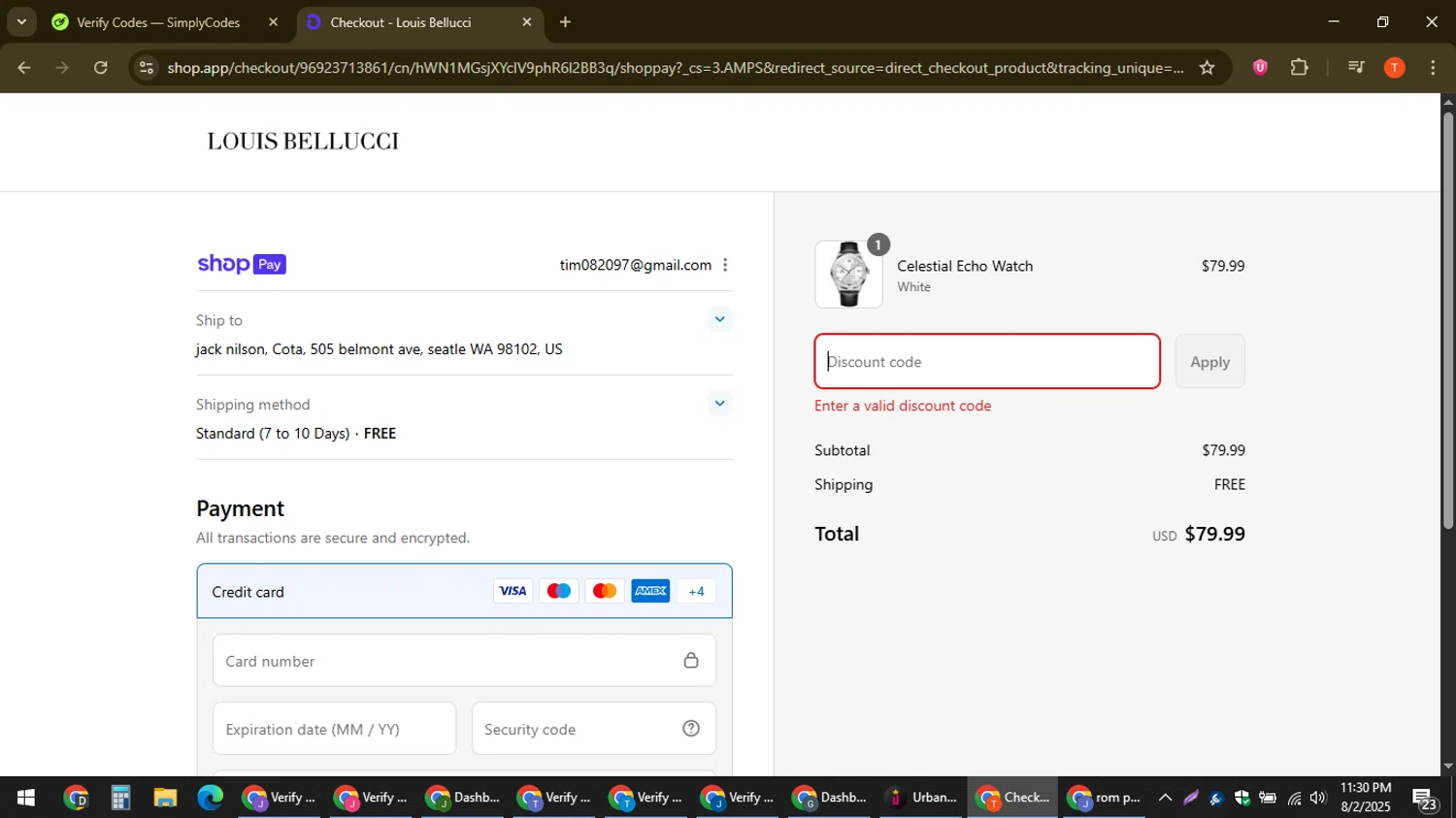
Task: Click the Mastercard logo
Action: click(x=605, y=591)
